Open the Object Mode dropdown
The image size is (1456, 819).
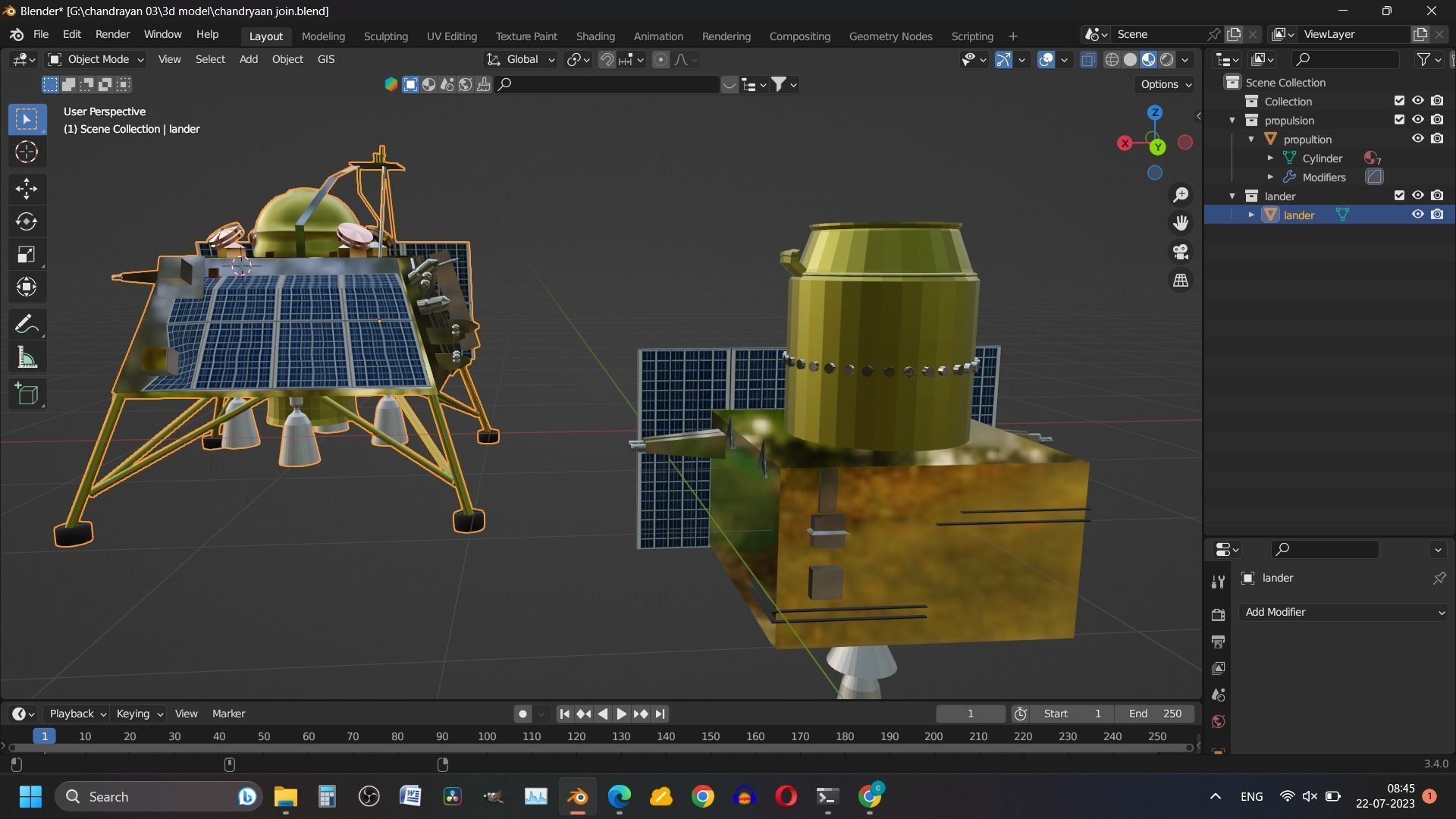[x=96, y=59]
